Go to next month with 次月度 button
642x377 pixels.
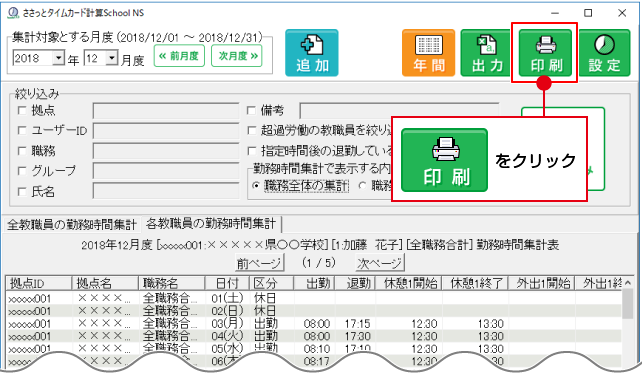pyautogui.click(x=237, y=56)
